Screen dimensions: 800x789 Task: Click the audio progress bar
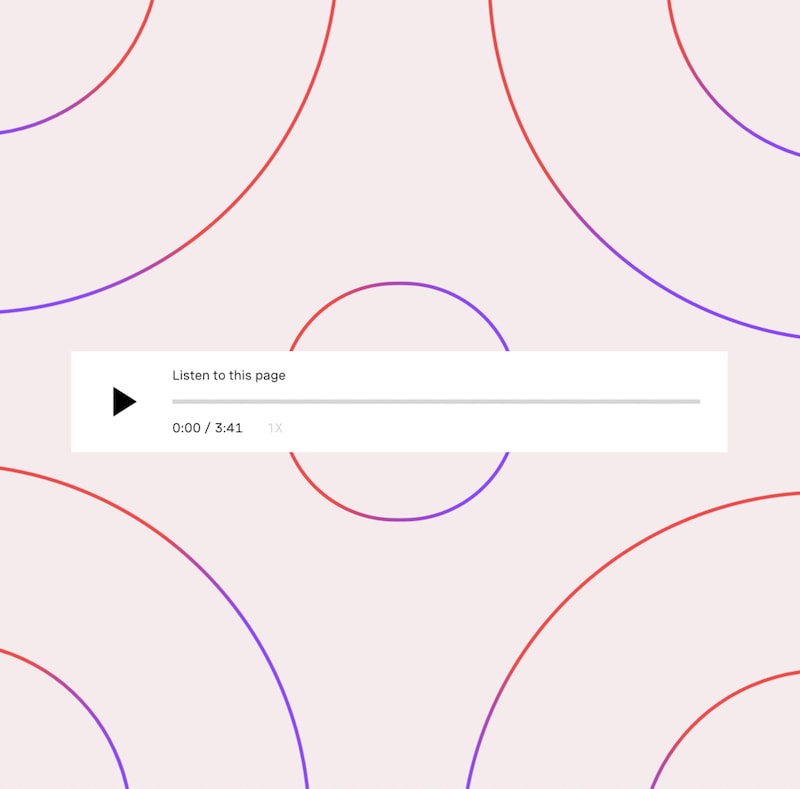pos(436,402)
